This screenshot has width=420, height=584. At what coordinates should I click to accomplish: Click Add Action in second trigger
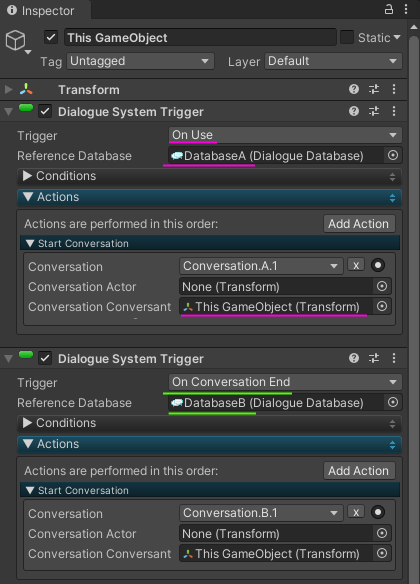(359, 471)
